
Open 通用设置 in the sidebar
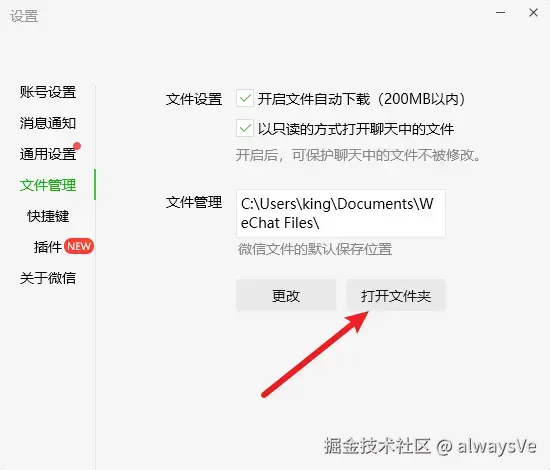[48, 154]
